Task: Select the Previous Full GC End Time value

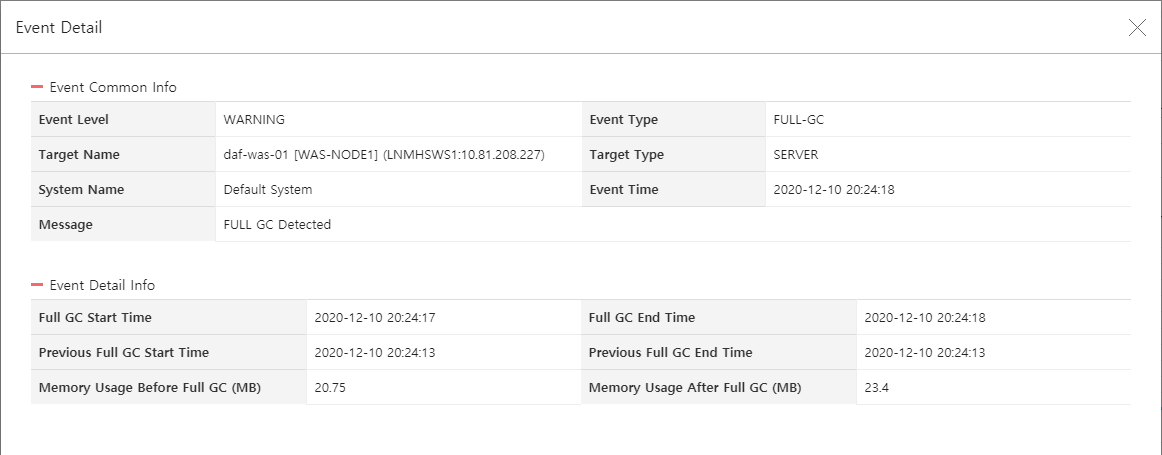Action: (925, 353)
